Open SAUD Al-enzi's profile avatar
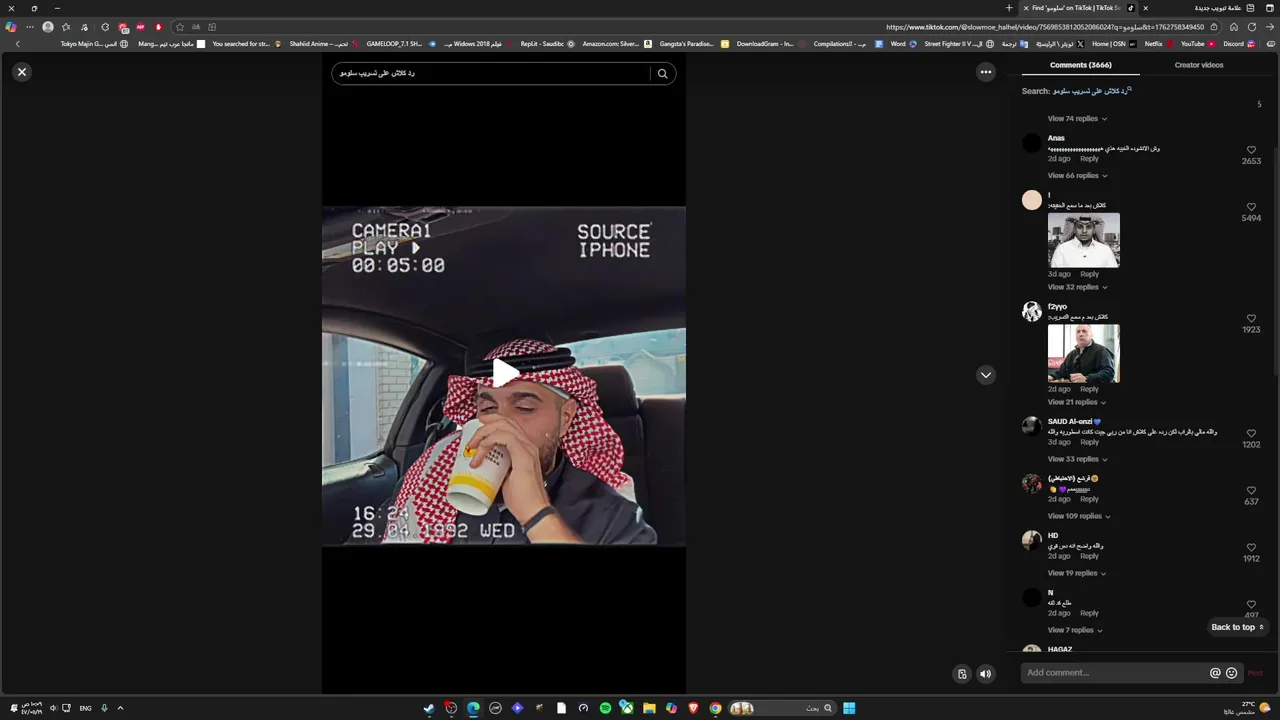Image resolution: width=1280 pixels, height=720 pixels. 1032,427
